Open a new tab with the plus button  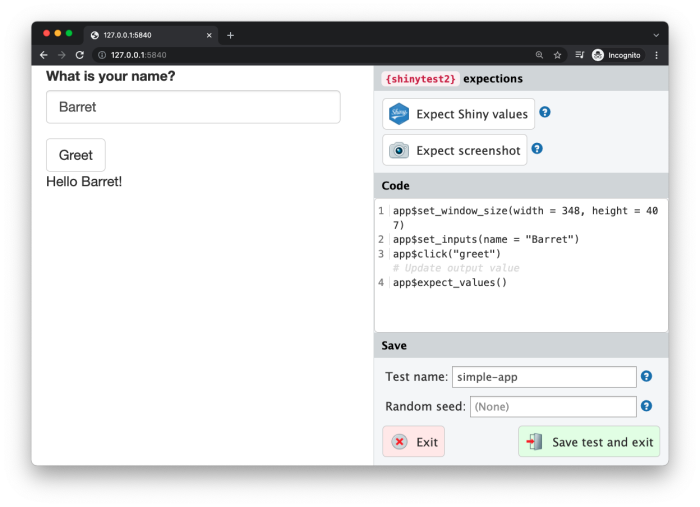click(x=230, y=35)
